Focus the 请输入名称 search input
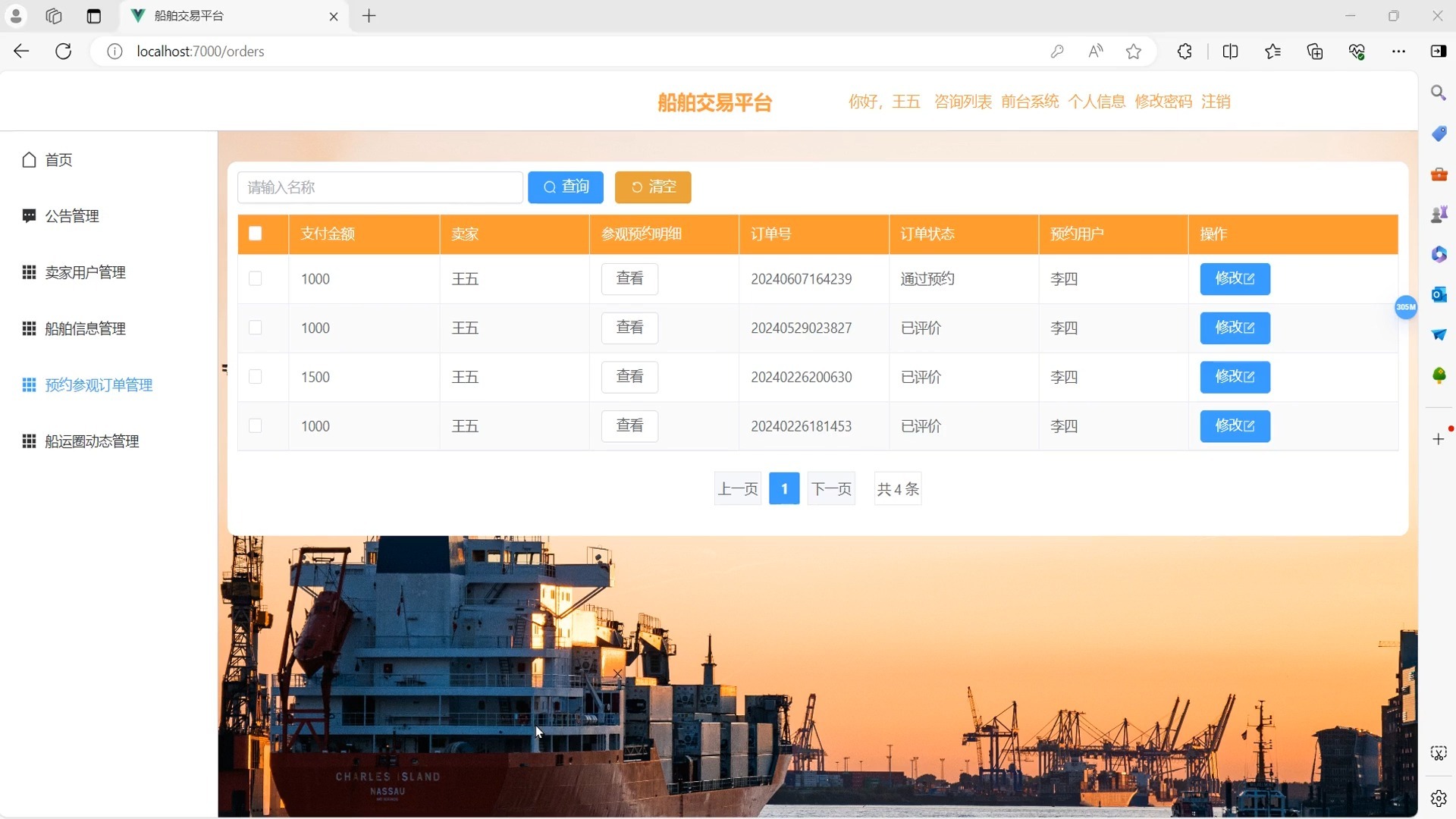The height and width of the screenshot is (819, 1456). click(380, 187)
